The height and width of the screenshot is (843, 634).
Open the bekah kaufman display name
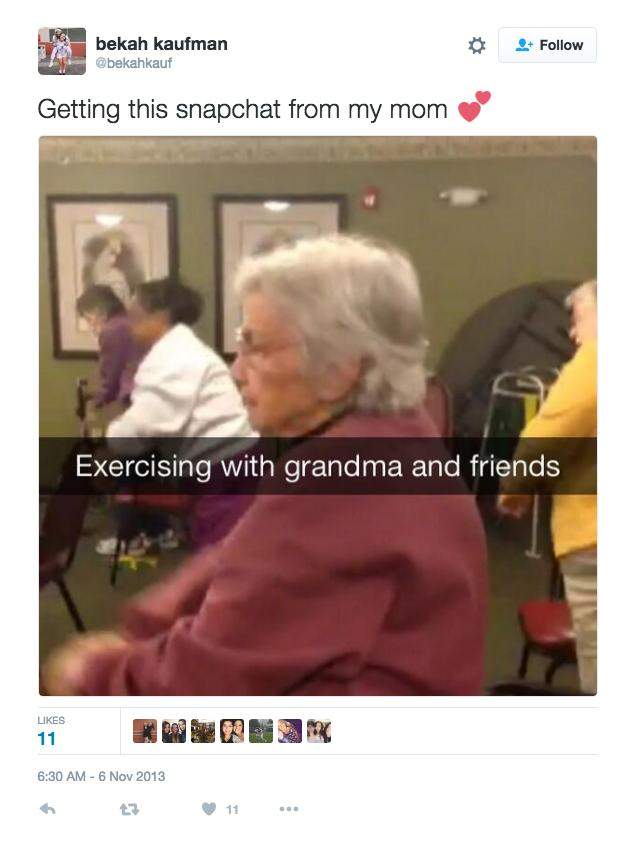[161, 44]
